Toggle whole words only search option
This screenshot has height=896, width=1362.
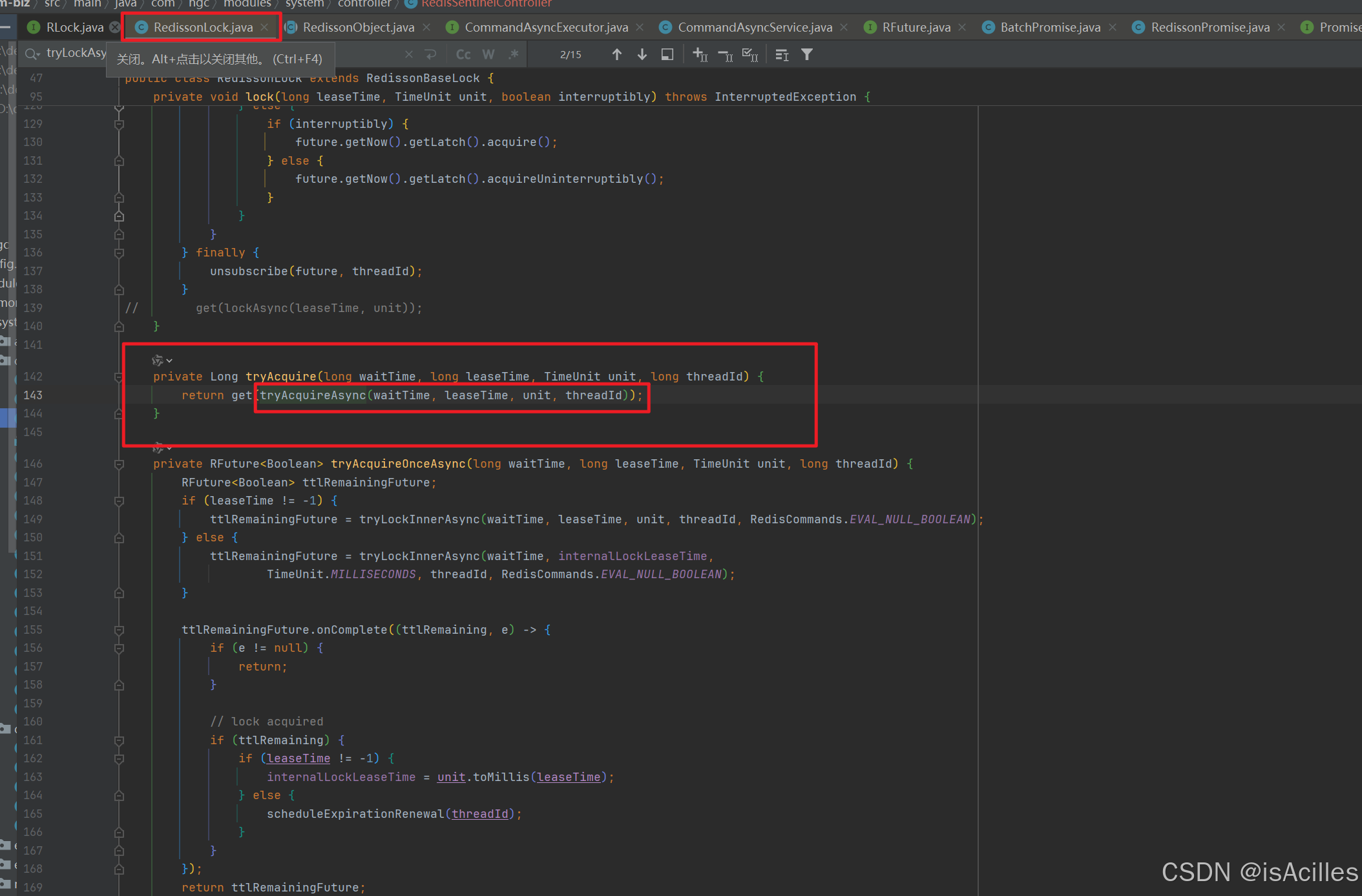click(488, 54)
